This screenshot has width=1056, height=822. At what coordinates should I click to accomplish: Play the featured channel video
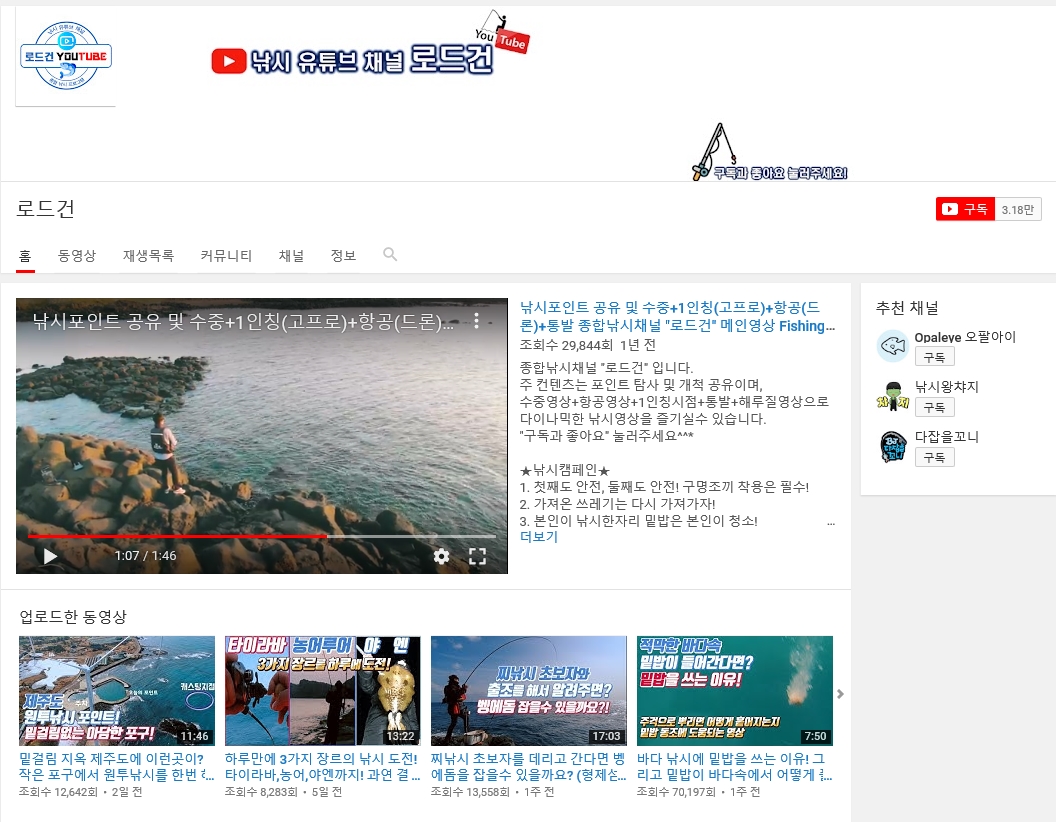pyautogui.click(x=50, y=557)
